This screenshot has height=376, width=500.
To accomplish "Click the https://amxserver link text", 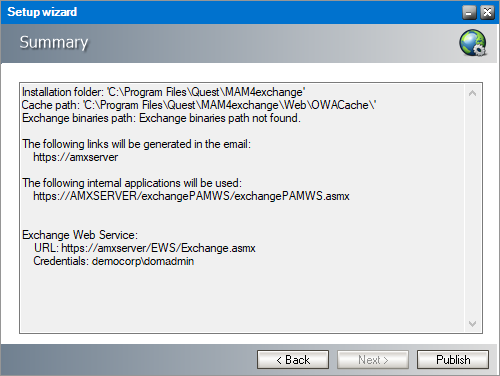I will [x=76, y=157].
